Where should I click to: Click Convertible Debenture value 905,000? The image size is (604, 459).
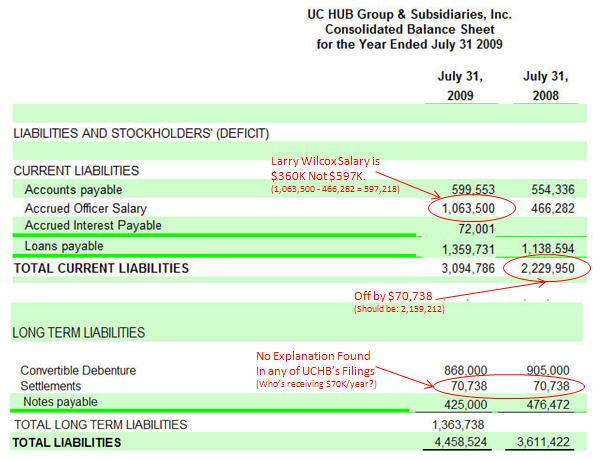point(548,370)
